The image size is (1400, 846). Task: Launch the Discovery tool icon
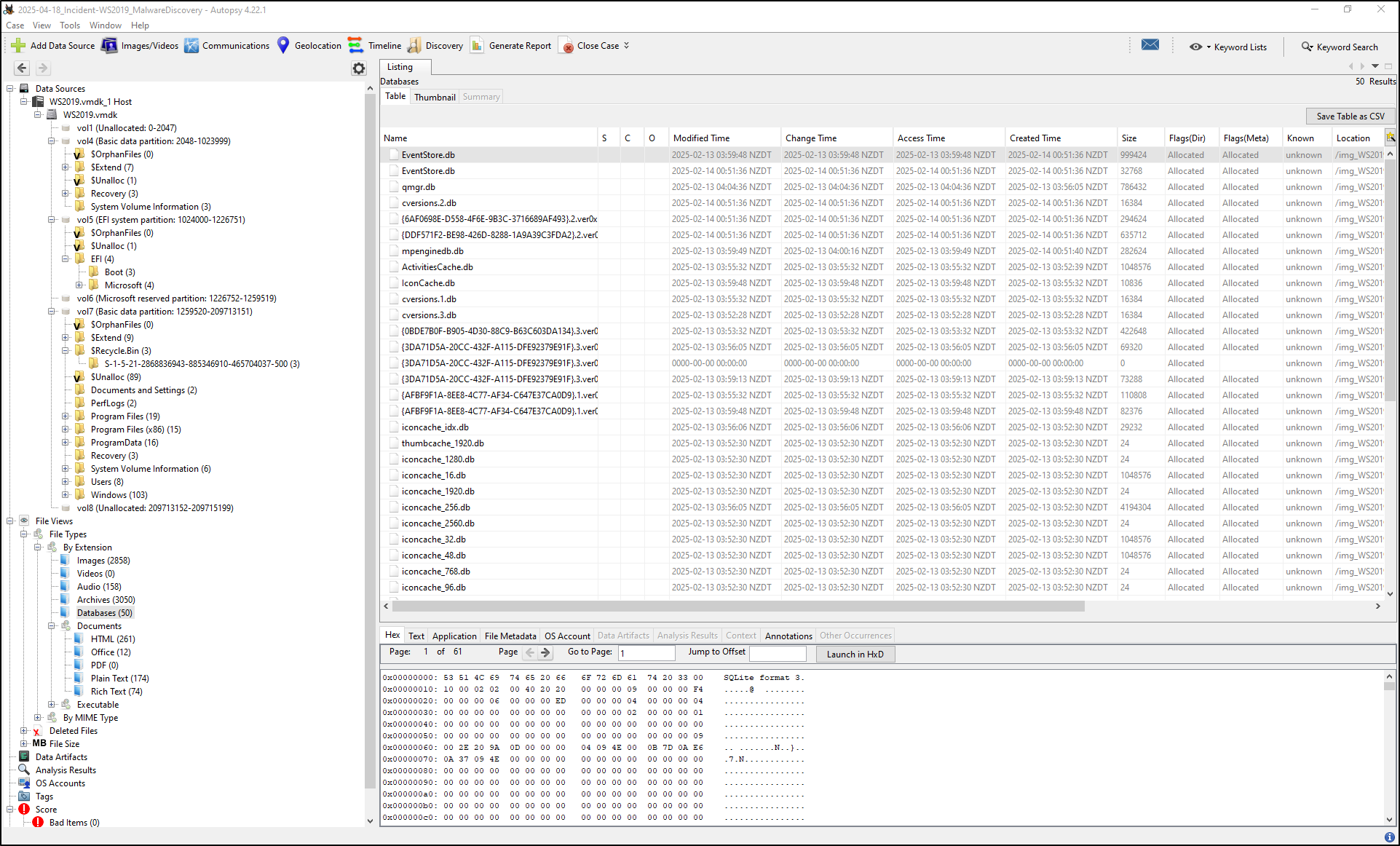click(x=414, y=46)
